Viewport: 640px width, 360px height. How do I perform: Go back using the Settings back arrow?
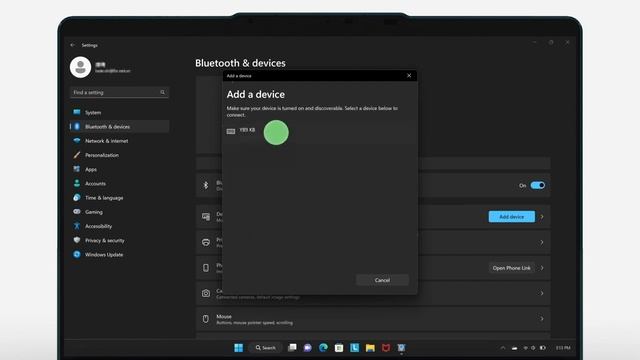(x=73, y=45)
